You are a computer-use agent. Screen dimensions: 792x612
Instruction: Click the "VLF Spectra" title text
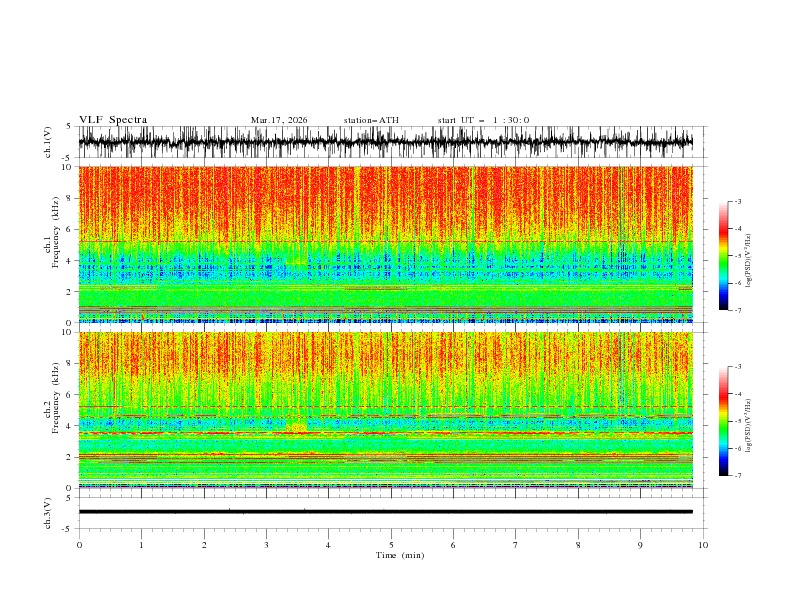pos(113,120)
